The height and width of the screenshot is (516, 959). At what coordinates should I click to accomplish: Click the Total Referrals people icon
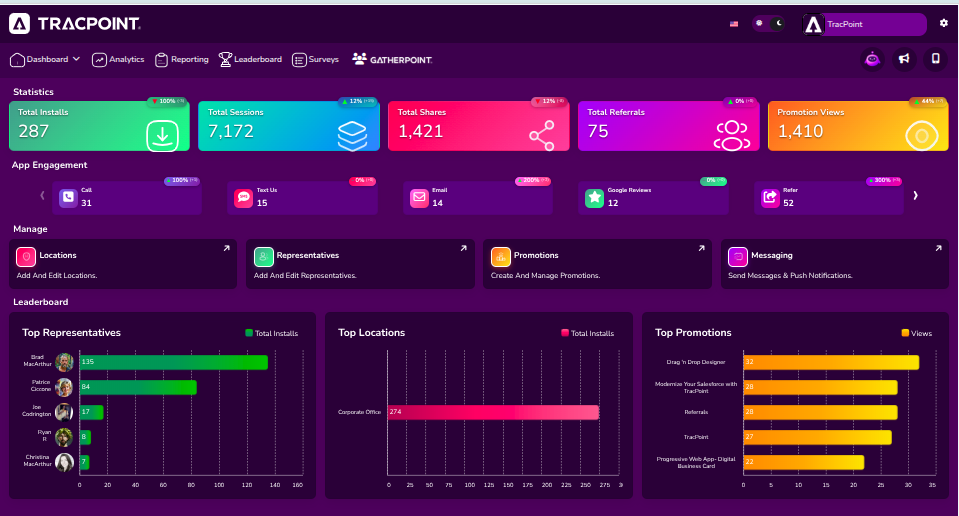pos(731,136)
